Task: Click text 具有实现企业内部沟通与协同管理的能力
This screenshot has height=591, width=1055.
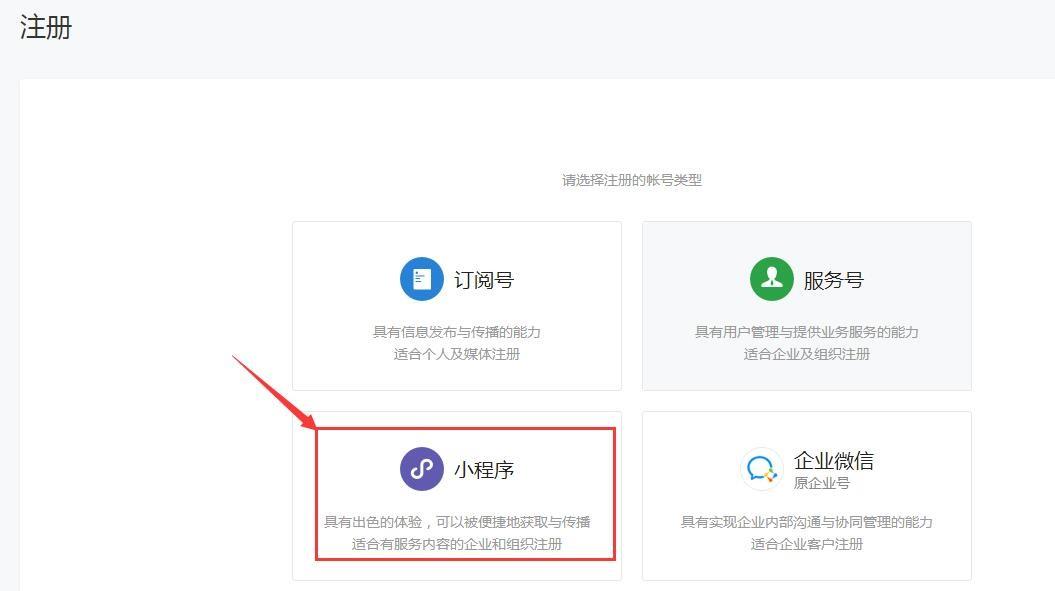Action: pos(807,522)
